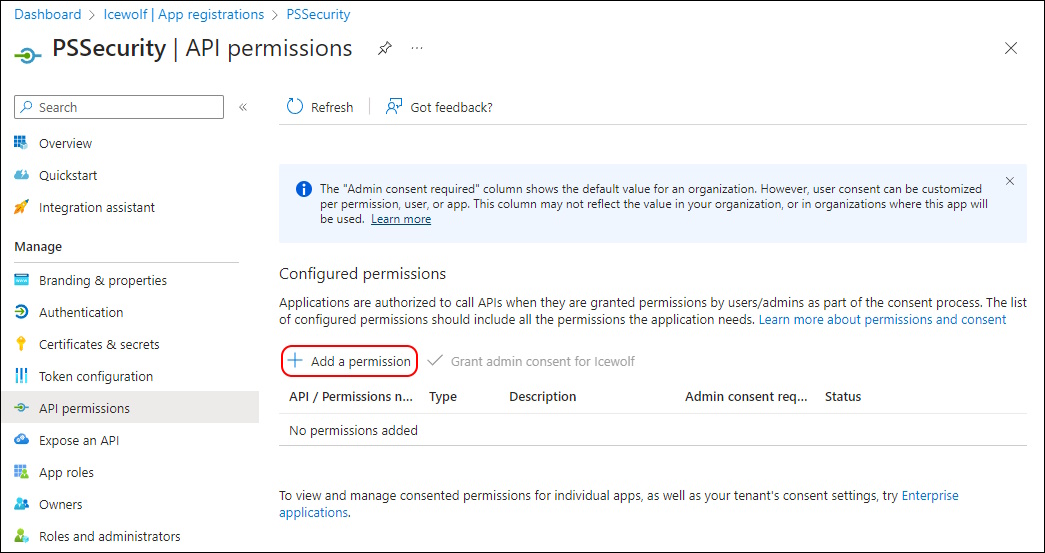Open the Got feedback option
Viewport: 1045px width, 553px height.
[x=439, y=107]
